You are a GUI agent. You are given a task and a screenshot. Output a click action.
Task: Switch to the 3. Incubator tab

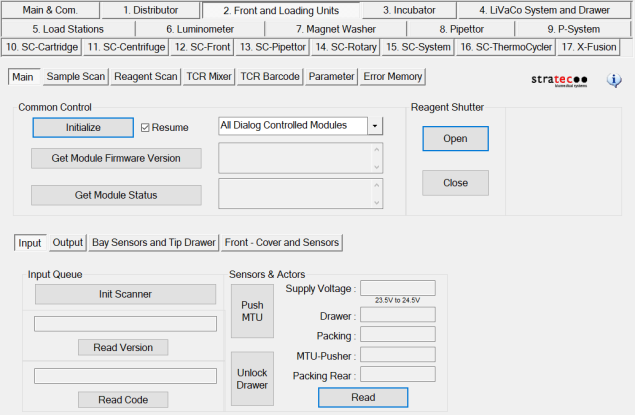(x=409, y=10)
